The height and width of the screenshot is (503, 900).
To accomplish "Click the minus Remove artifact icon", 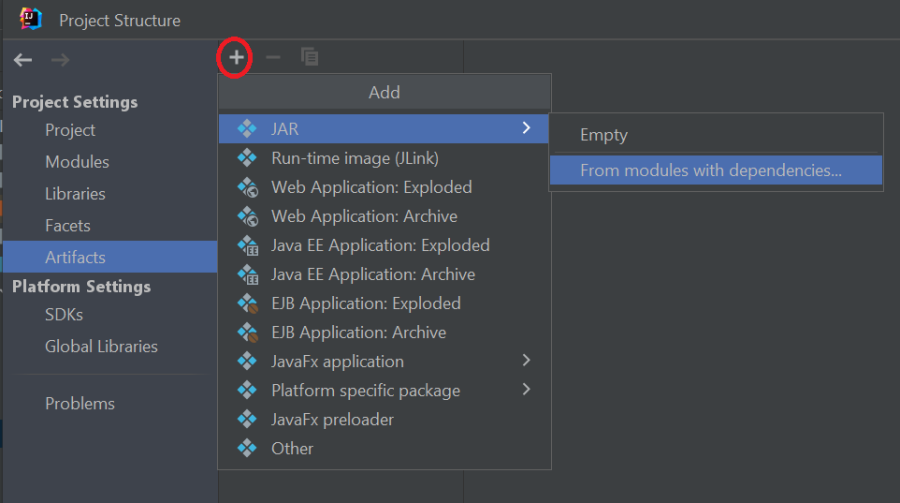I will click(x=273, y=58).
